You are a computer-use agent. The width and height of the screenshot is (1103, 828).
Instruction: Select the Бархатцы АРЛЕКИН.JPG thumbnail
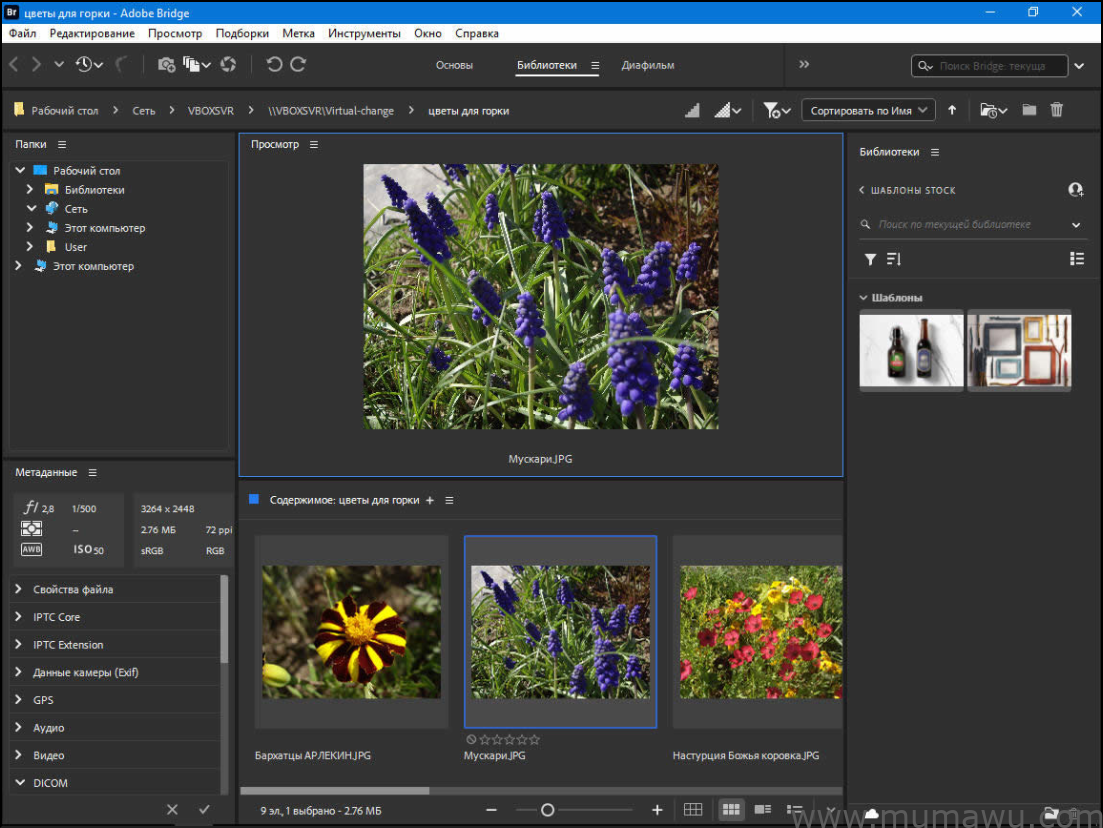pos(351,631)
